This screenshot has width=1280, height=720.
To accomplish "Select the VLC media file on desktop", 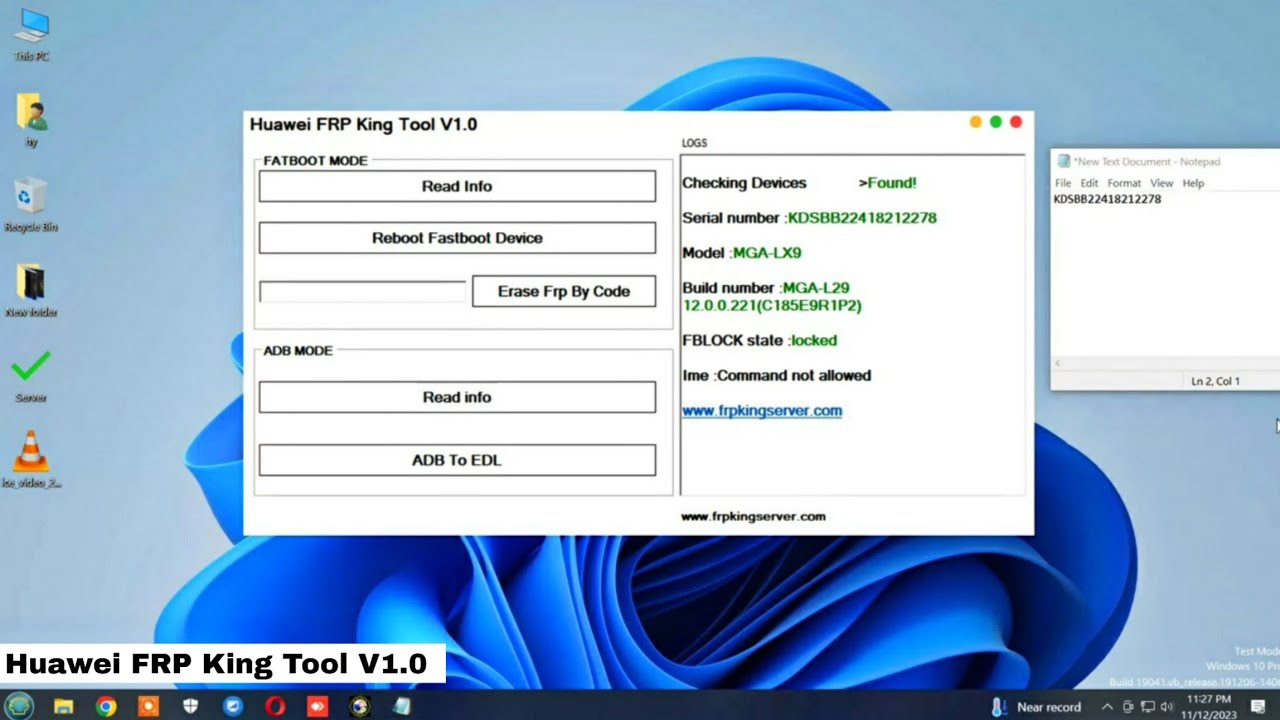I will pyautogui.click(x=31, y=460).
